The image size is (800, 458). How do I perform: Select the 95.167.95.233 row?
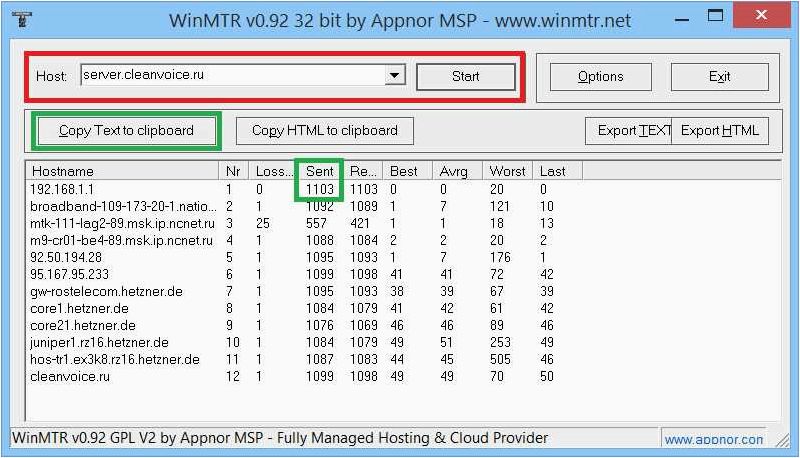[306, 274]
